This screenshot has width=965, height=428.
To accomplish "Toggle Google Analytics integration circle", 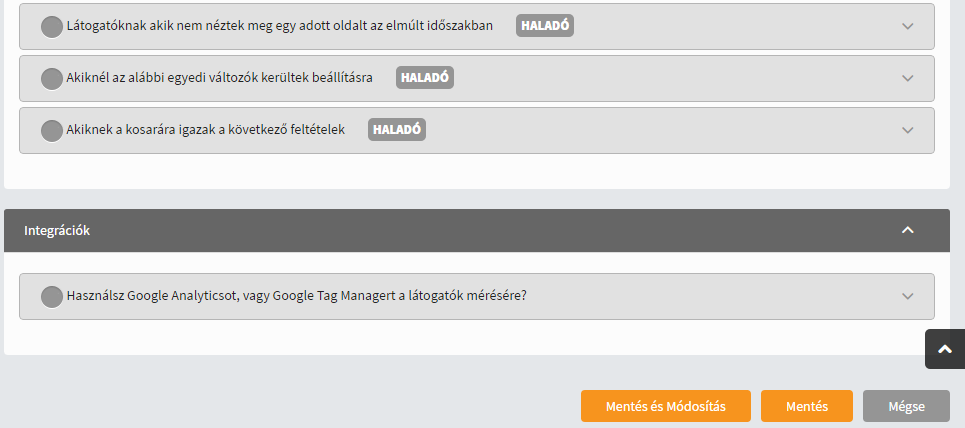I will point(52,297).
